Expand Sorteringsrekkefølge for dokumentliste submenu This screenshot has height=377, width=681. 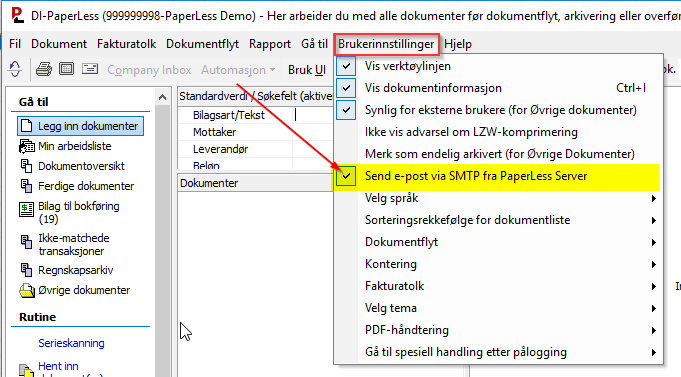[x=498, y=220]
